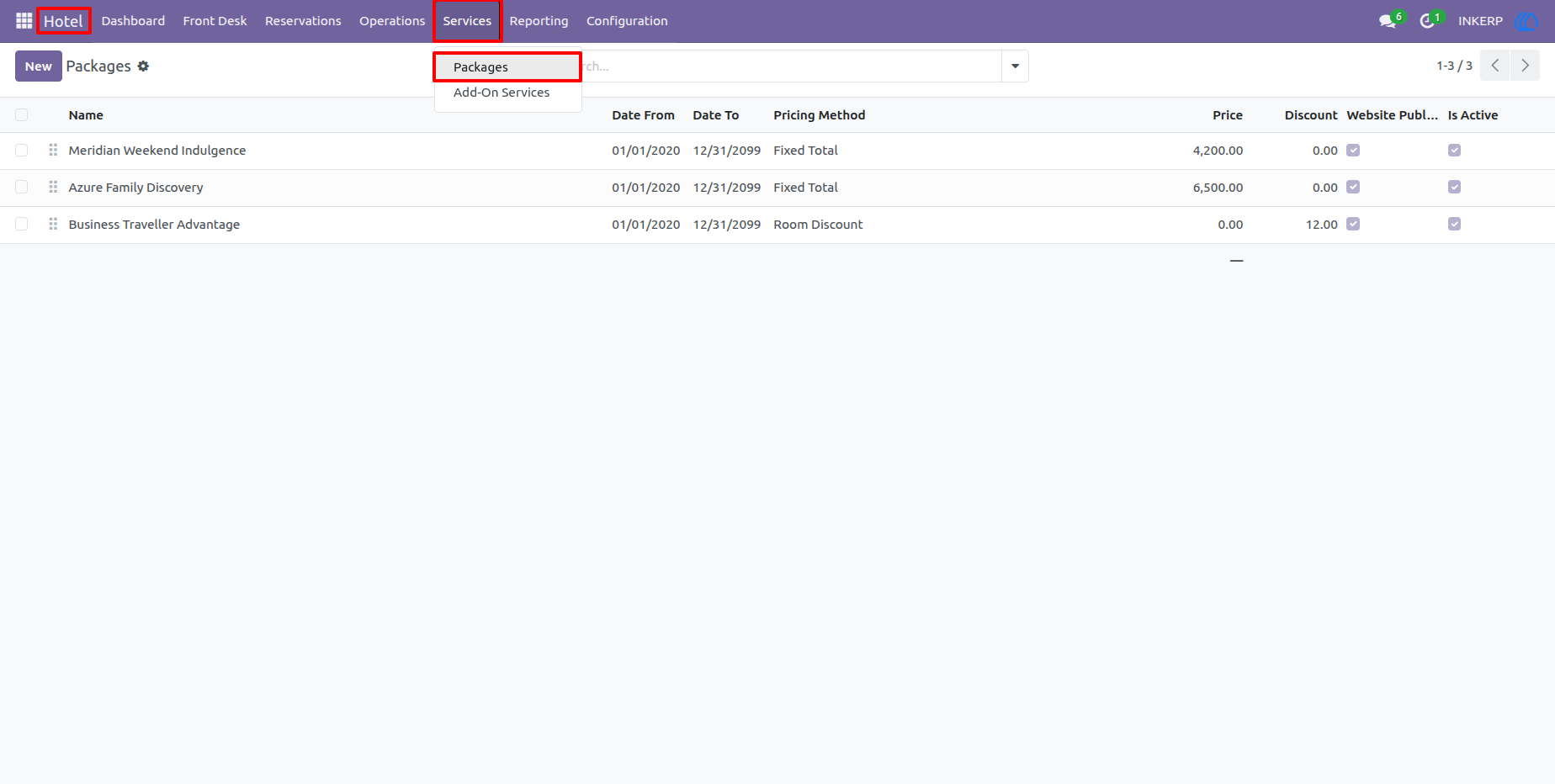Viewport: 1555px width, 784px height.
Task: Open the Reservations menu
Action: tap(303, 21)
